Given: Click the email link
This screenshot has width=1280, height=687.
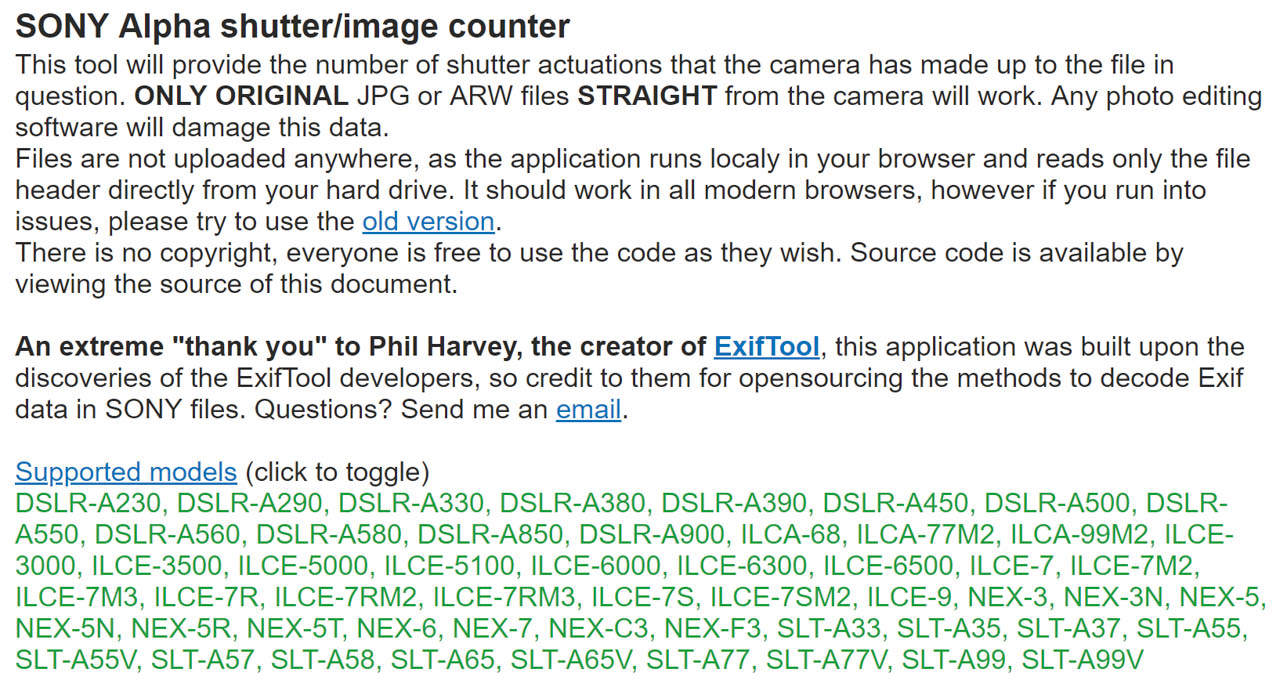Looking at the screenshot, I should (589, 410).
